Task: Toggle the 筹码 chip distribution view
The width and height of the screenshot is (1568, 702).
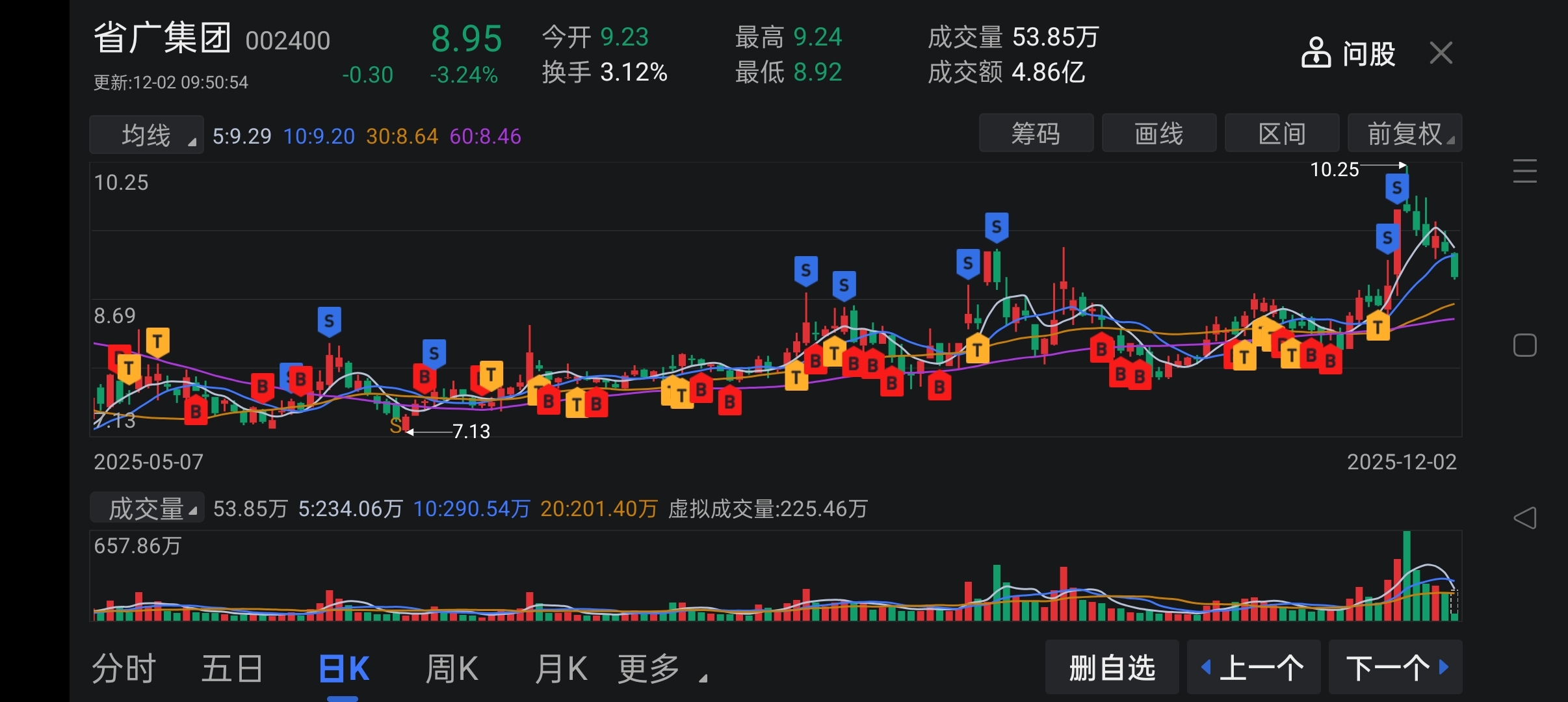Action: tap(1036, 134)
